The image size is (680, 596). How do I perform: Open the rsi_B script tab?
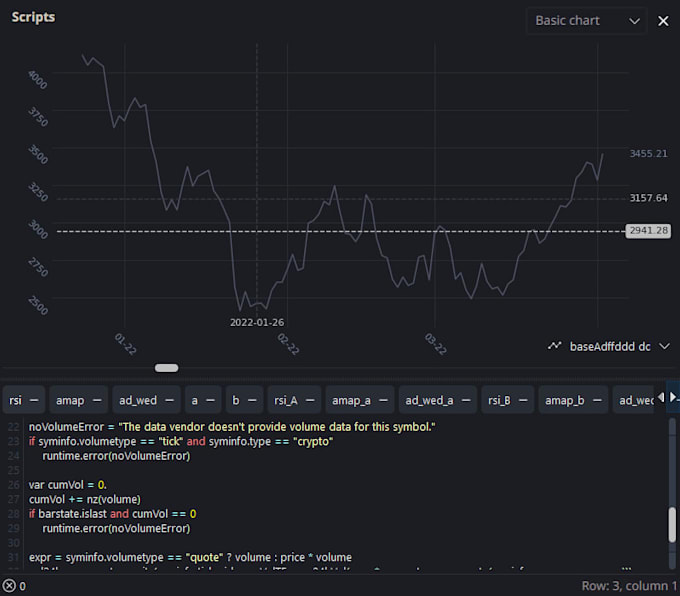coord(499,400)
